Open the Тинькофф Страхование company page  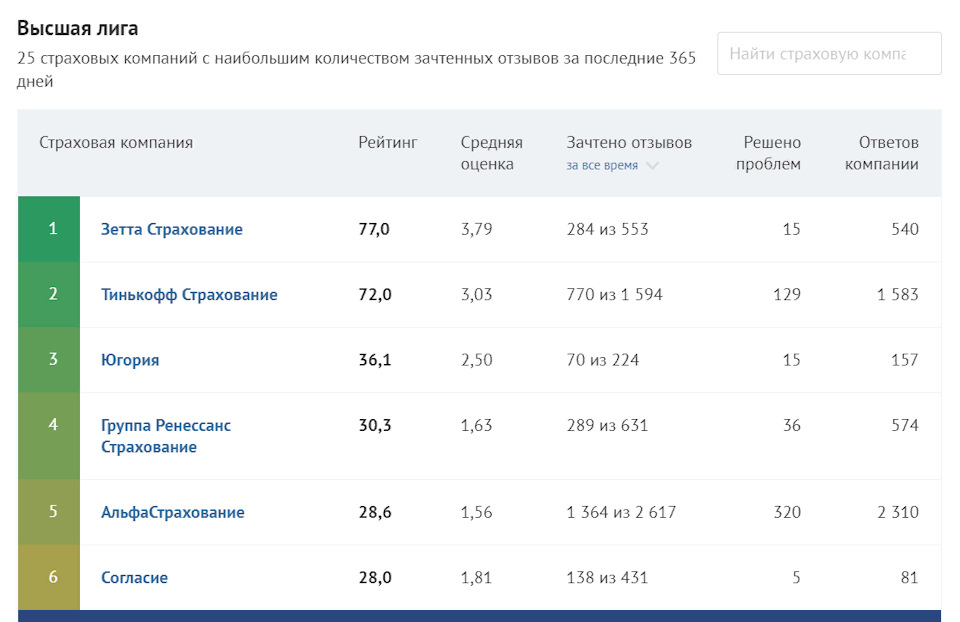[189, 294]
